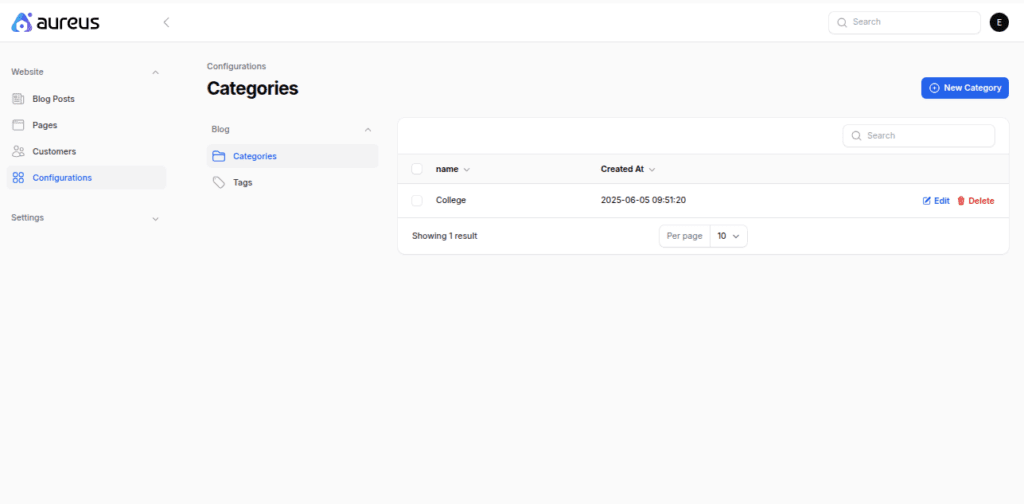
Task: Collapse the sidebar with the left arrow
Action: 166,22
